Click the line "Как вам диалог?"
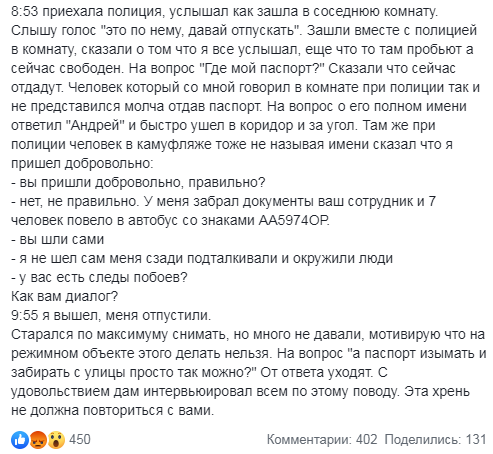The width and height of the screenshot is (493, 454). (64, 296)
